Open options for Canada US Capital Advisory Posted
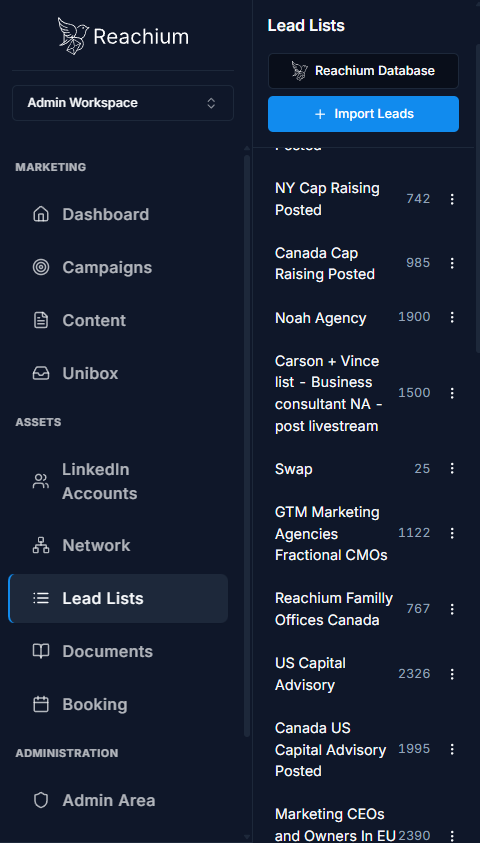 click(452, 749)
